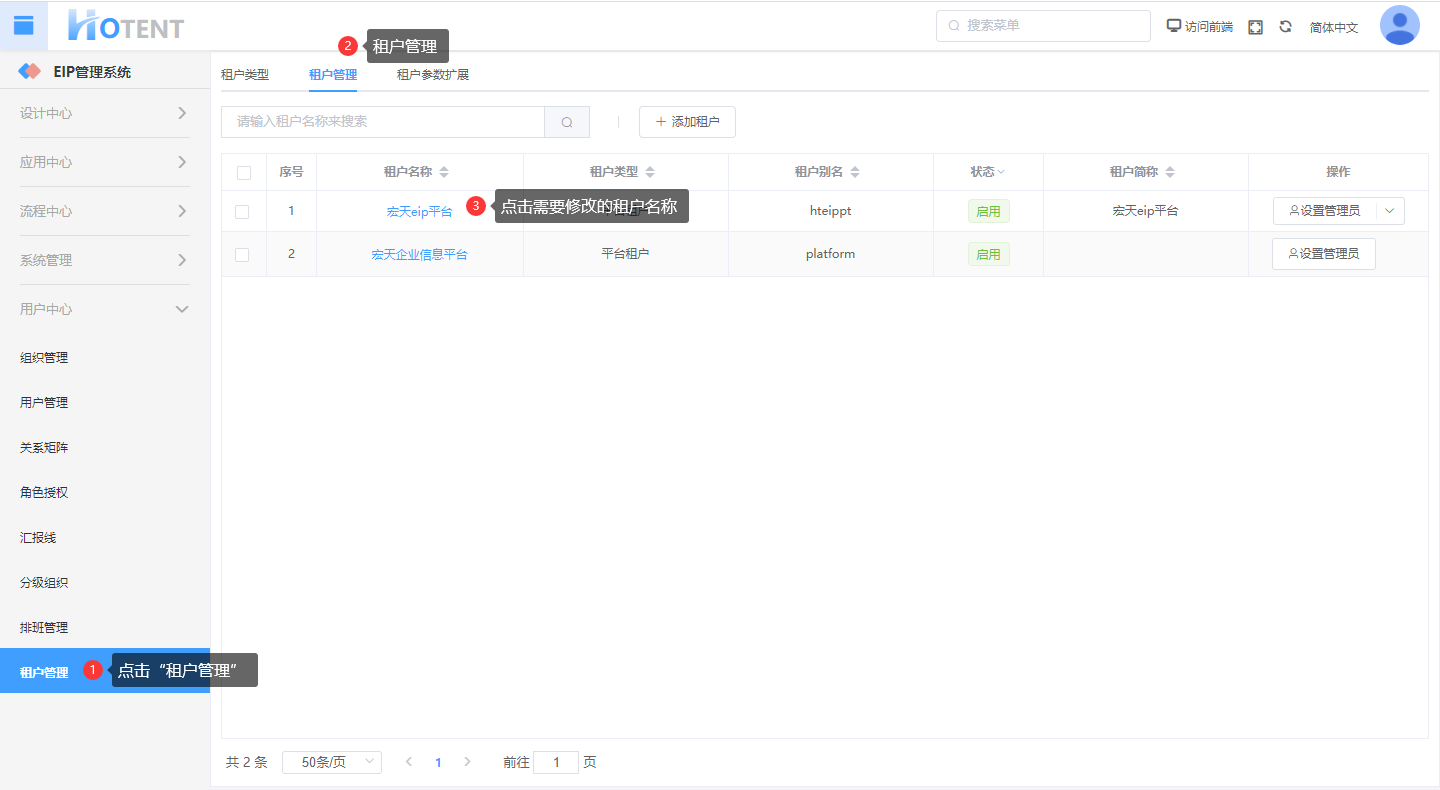Collapse 用户中心 menu
The height and width of the screenshot is (790, 1440).
(x=105, y=309)
